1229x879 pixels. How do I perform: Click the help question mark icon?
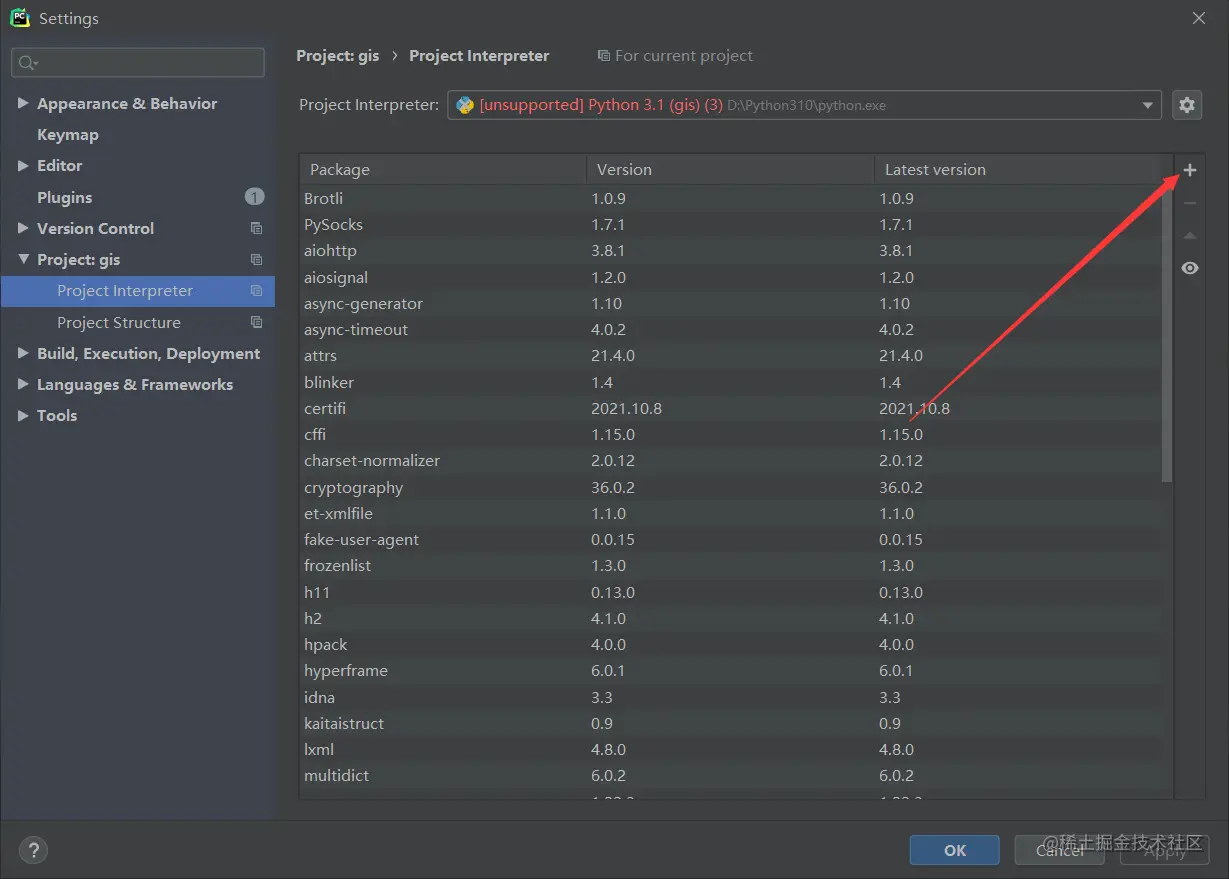(x=33, y=851)
